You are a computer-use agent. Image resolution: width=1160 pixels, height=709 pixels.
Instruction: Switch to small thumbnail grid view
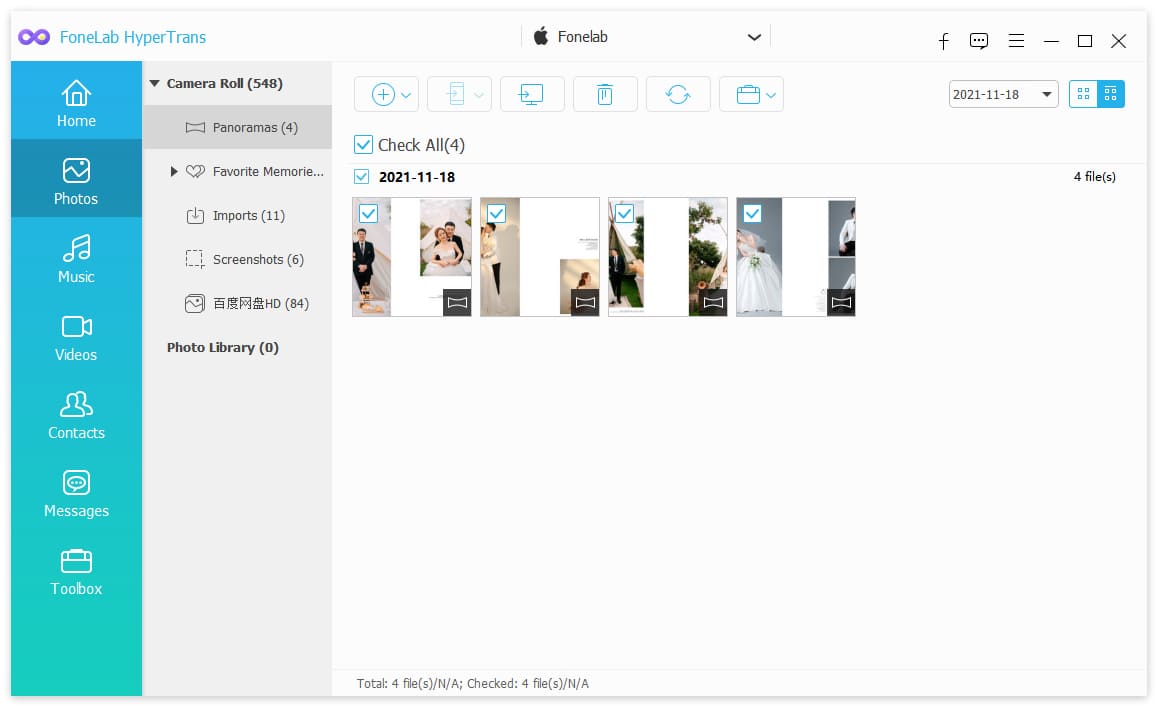pyautogui.click(x=1110, y=94)
